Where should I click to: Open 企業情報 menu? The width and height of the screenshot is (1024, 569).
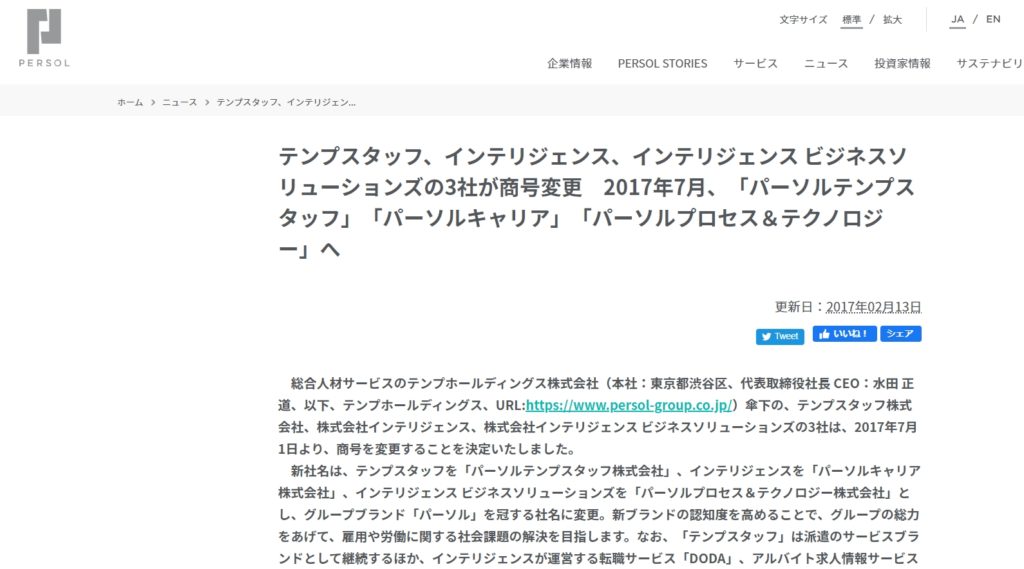569,63
